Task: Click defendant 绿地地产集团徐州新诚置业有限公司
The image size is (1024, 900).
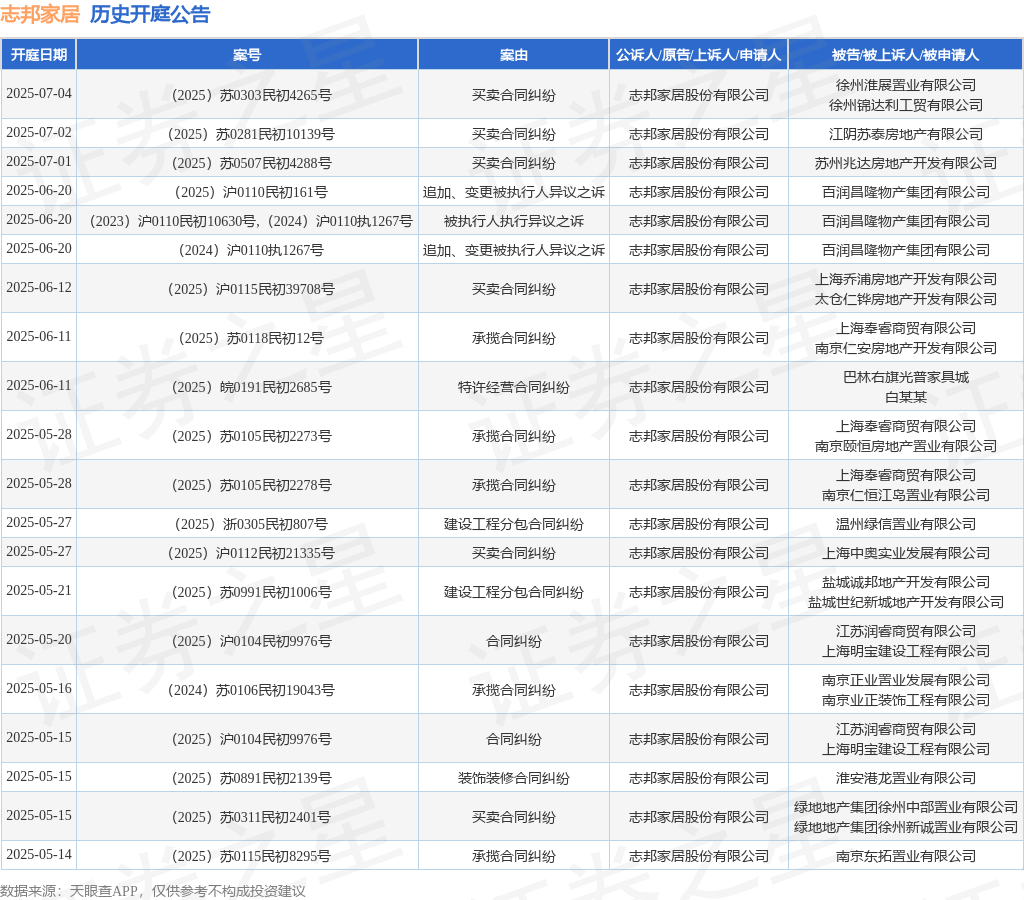Action: [x=905, y=827]
